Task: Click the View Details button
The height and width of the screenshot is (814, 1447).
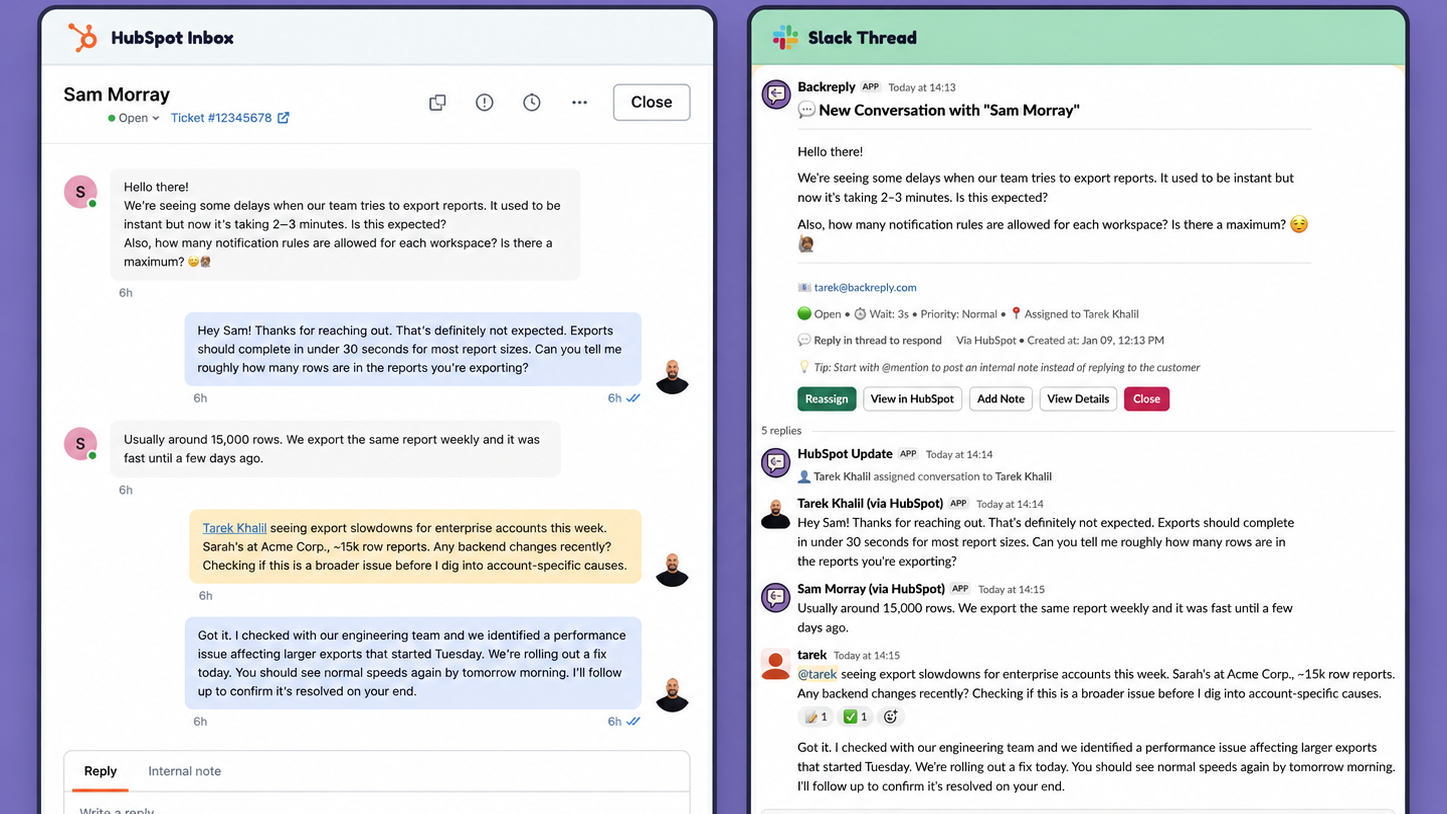Action: pyautogui.click(x=1078, y=399)
